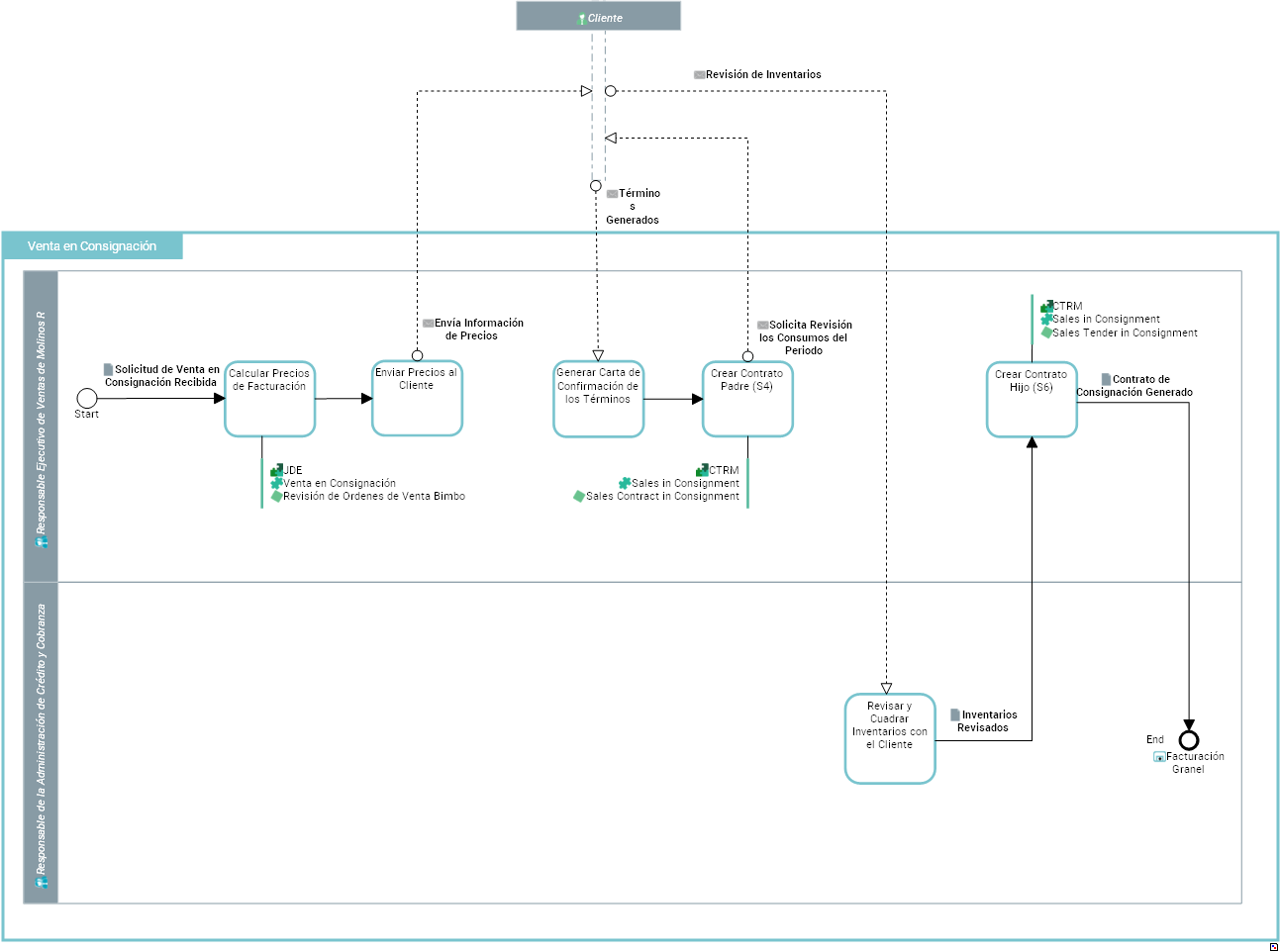Select the End event circle
Image resolution: width=1280 pixels, height=952 pixels.
pos(1189,740)
